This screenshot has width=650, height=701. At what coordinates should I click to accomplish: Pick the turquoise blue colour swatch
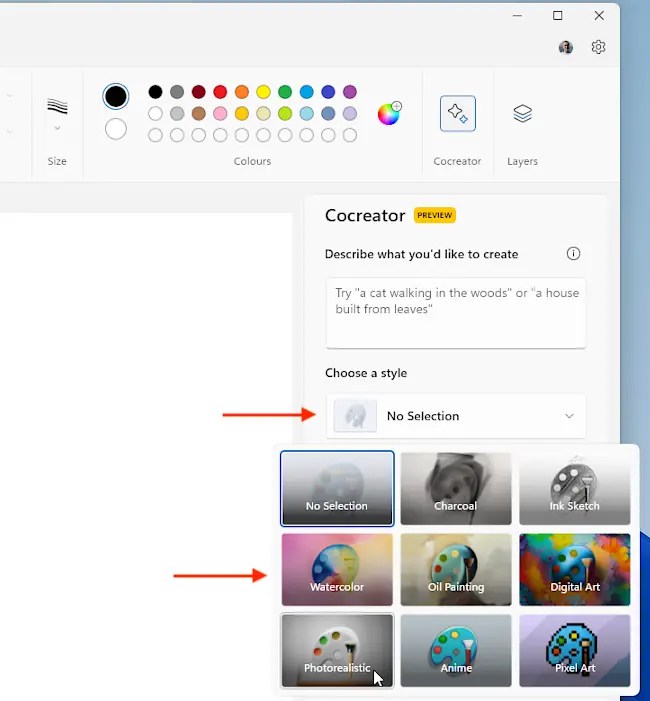click(x=307, y=92)
